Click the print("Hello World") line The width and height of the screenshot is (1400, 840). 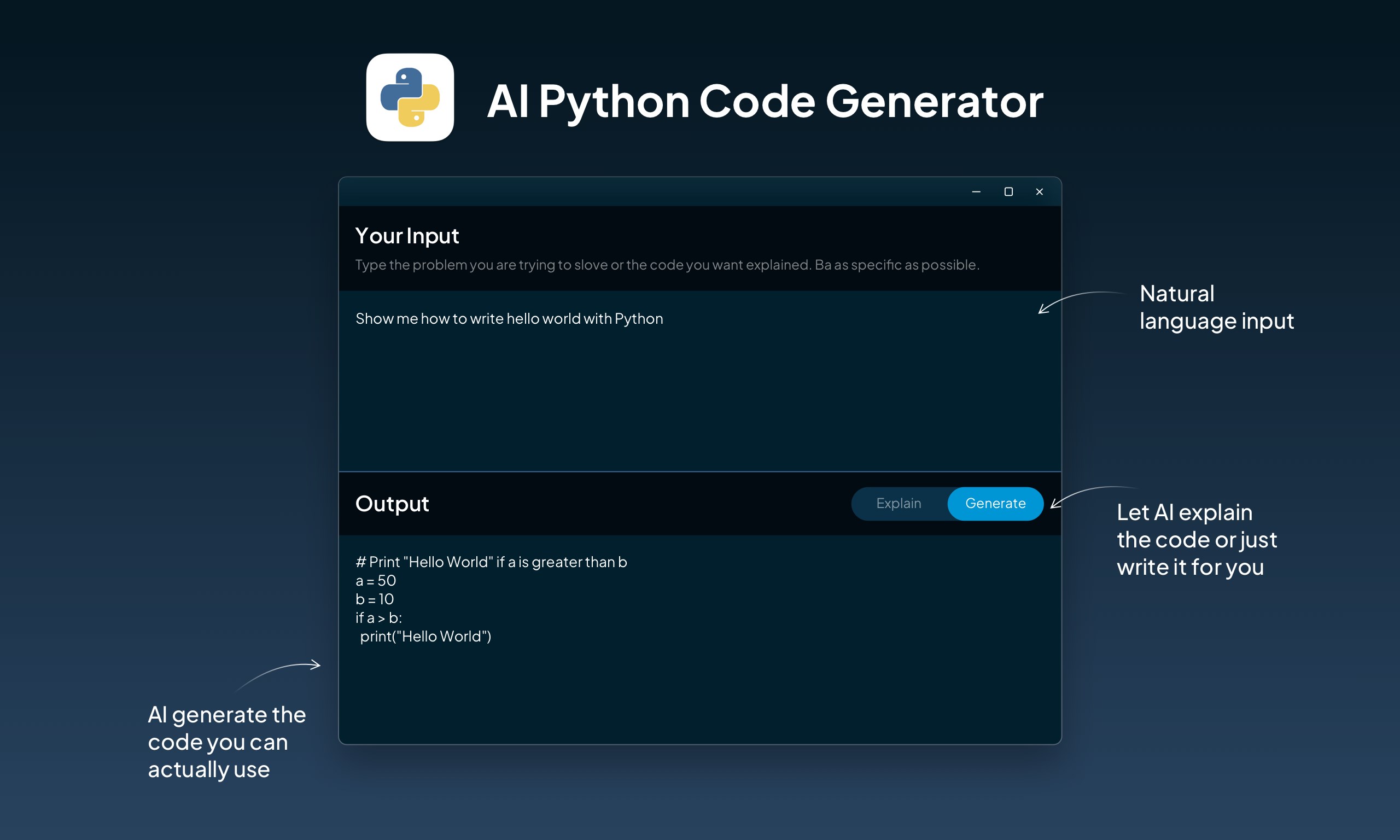[x=425, y=636]
